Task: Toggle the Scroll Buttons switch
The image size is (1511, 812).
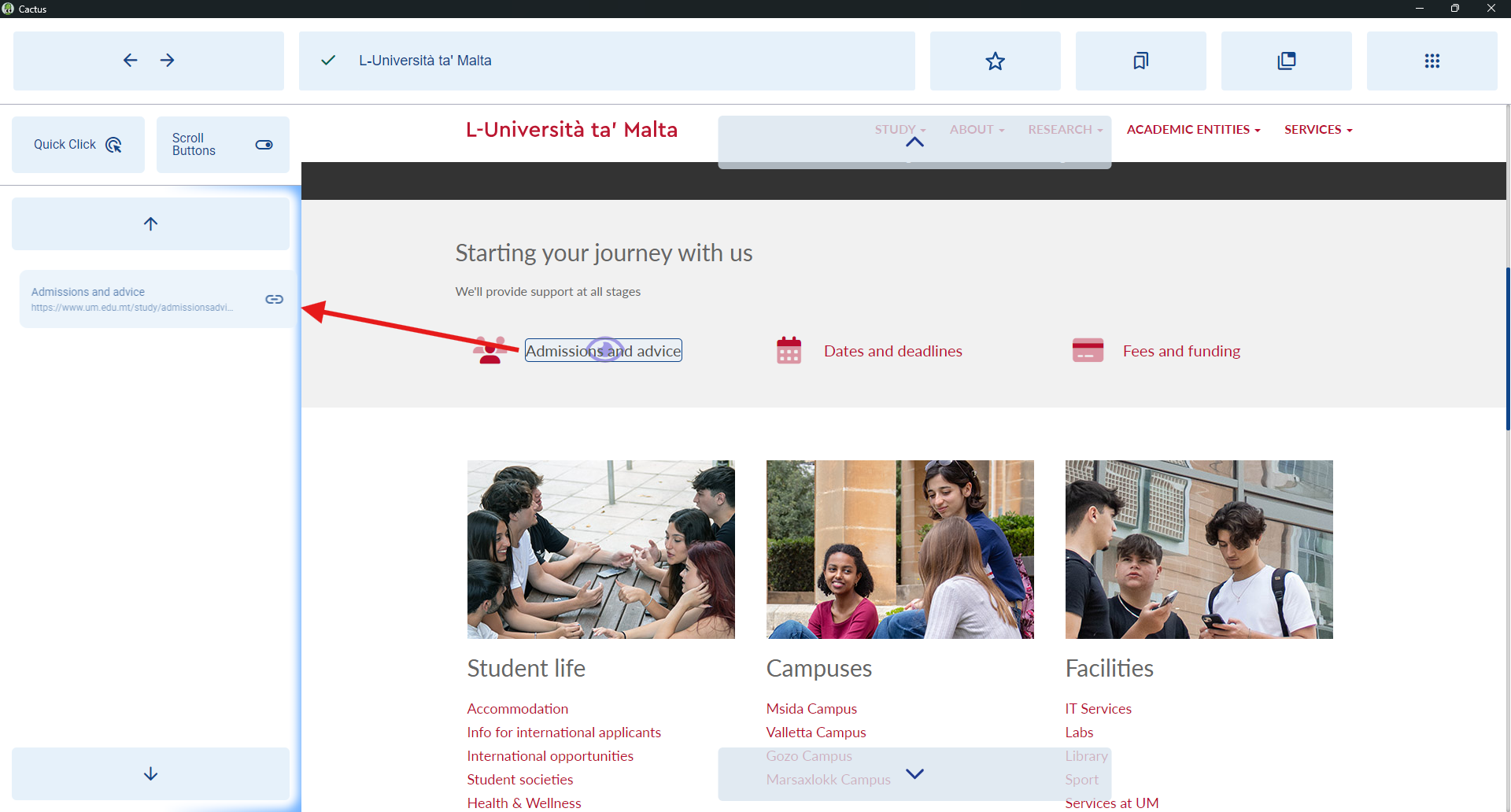Action: click(x=264, y=145)
